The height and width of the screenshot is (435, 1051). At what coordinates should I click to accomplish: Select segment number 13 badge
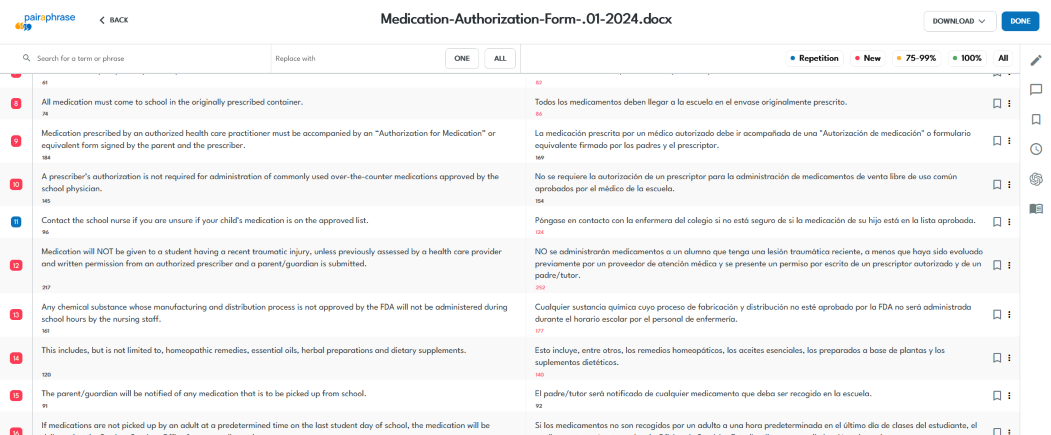point(16,314)
